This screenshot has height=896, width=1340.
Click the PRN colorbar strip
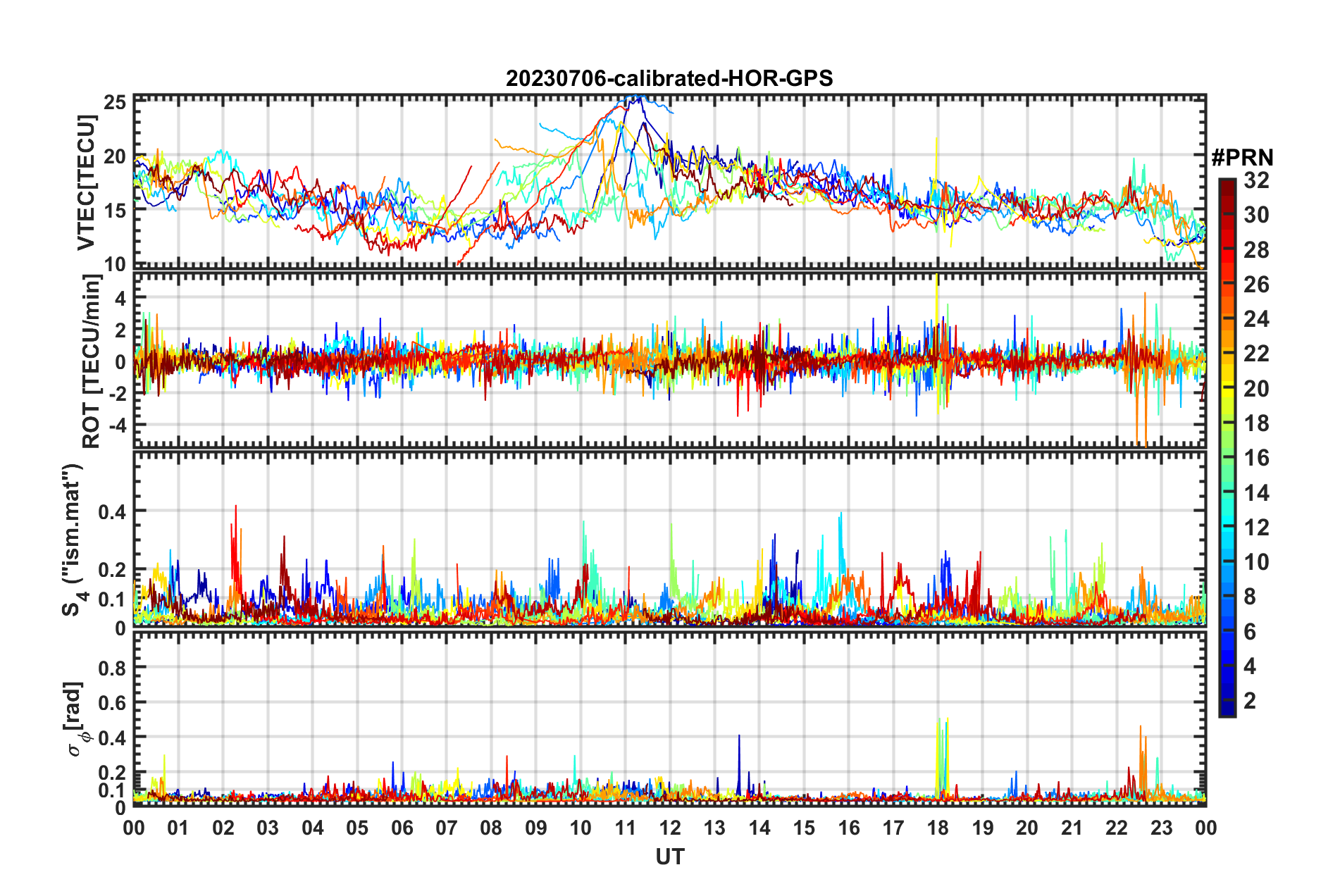click(x=1227, y=447)
